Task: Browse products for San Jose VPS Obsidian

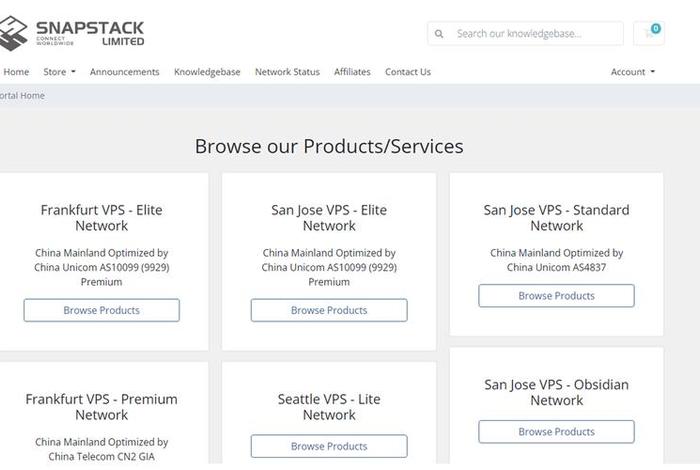Action: (x=556, y=432)
